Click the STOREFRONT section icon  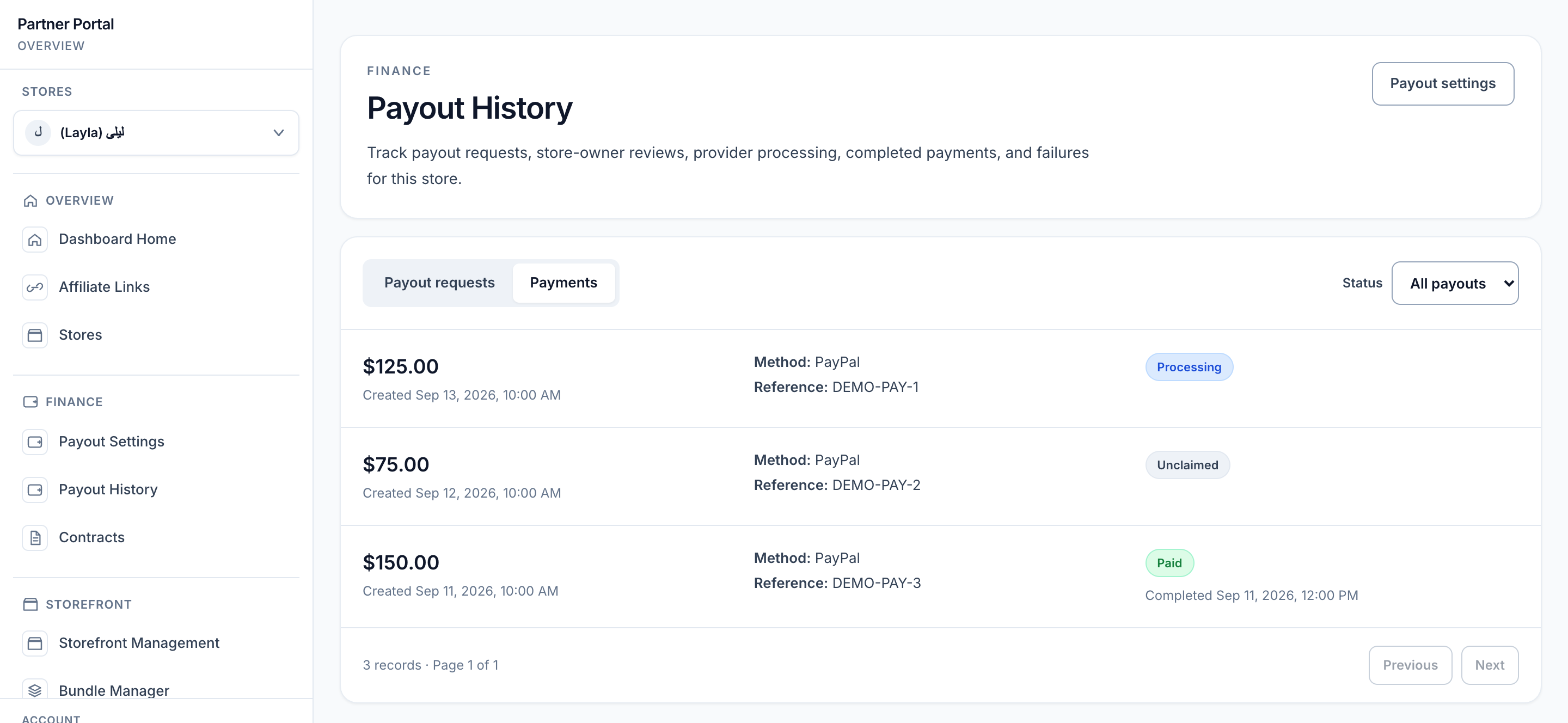30,604
